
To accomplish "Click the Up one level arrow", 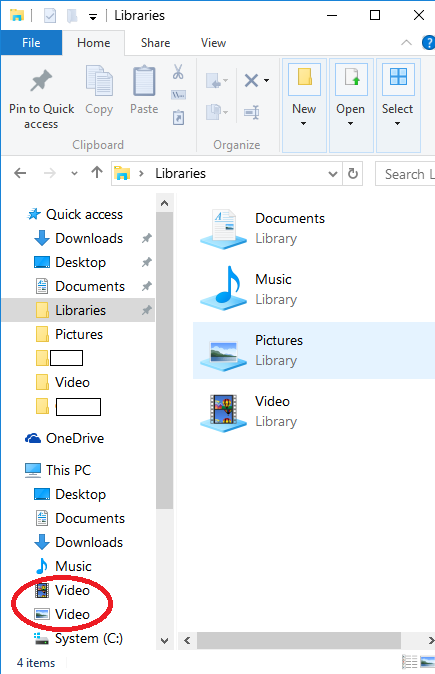I will pyautogui.click(x=97, y=173).
